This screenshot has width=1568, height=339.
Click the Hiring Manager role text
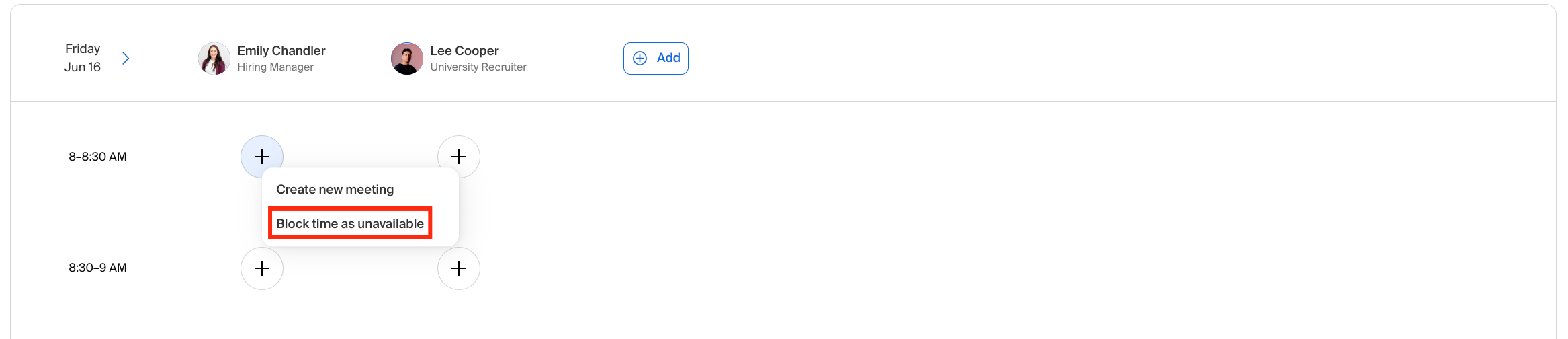(275, 67)
